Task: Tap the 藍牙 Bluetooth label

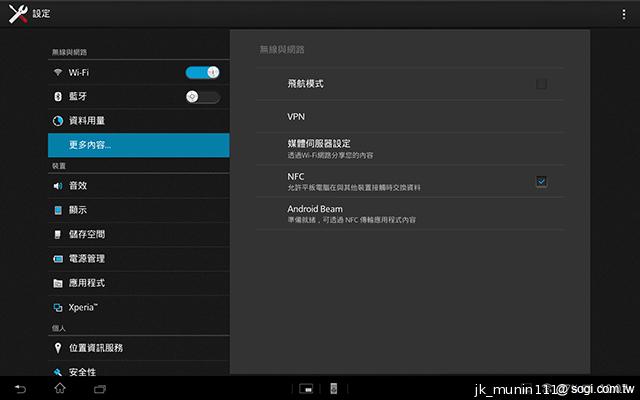Action: pos(78,96)
